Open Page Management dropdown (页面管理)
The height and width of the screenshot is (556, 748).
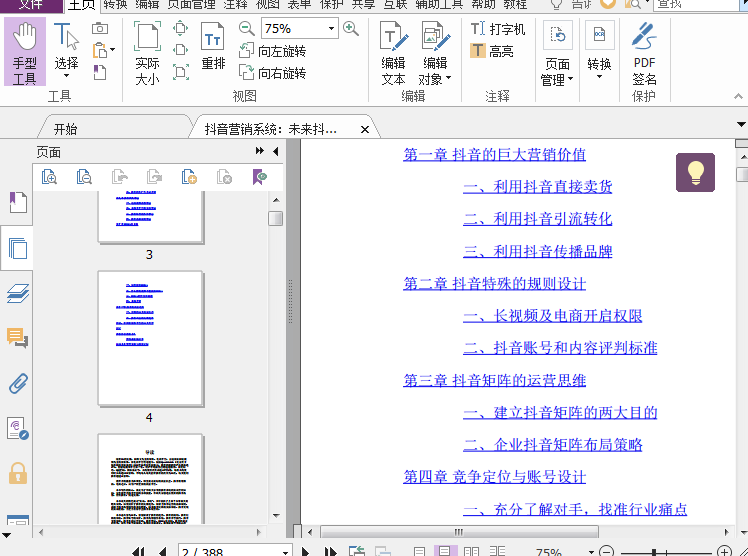coord(557,53)
